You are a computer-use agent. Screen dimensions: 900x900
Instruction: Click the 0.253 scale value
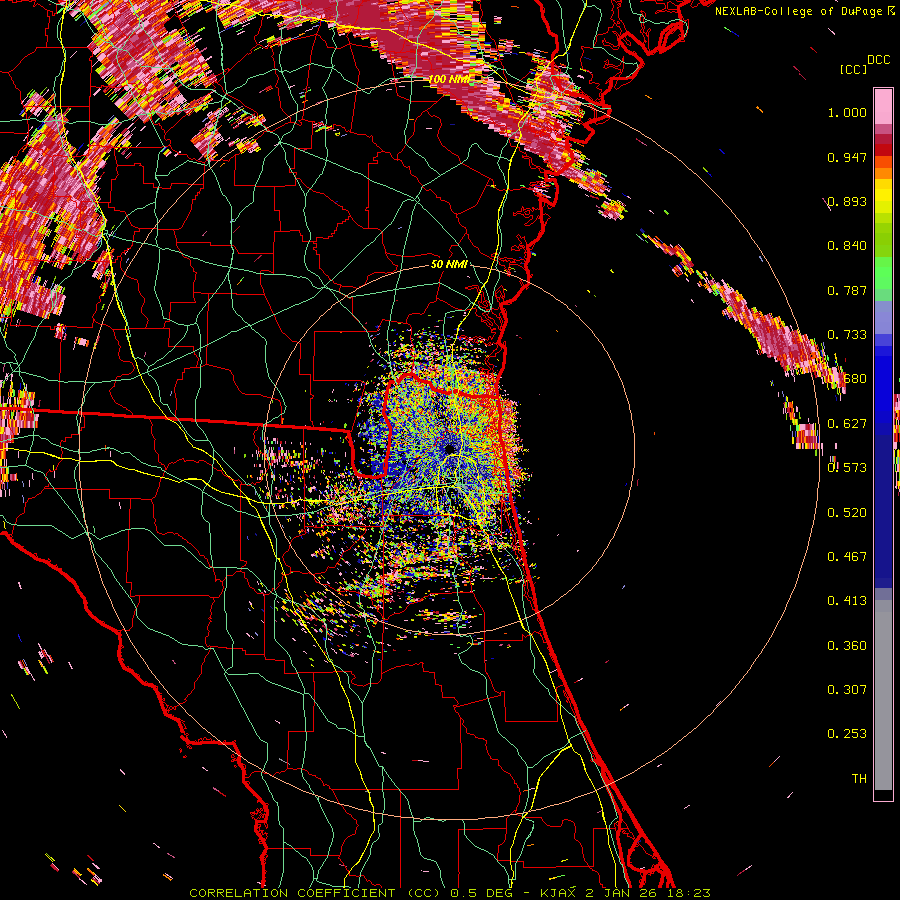[847, 734]
